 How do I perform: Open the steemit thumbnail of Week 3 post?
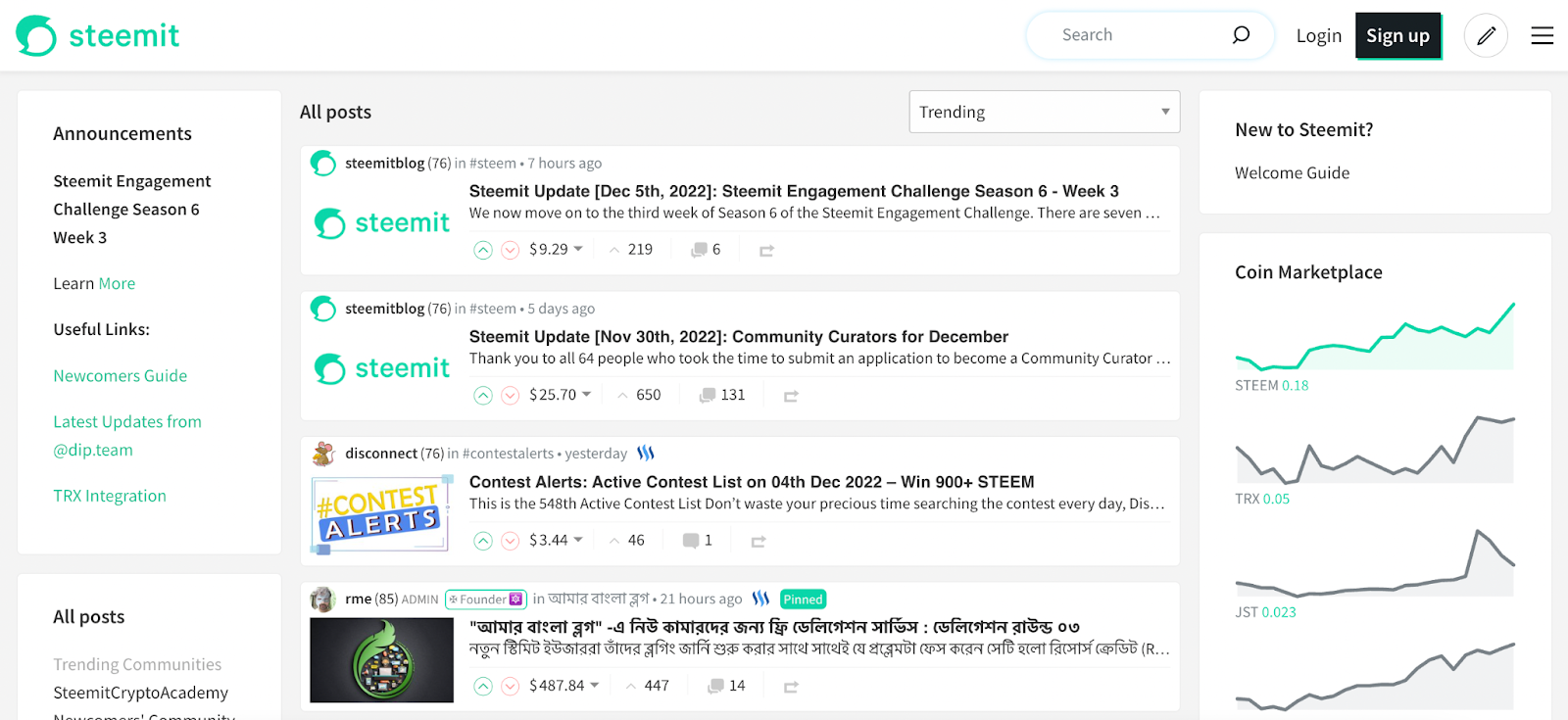(382, 223)
